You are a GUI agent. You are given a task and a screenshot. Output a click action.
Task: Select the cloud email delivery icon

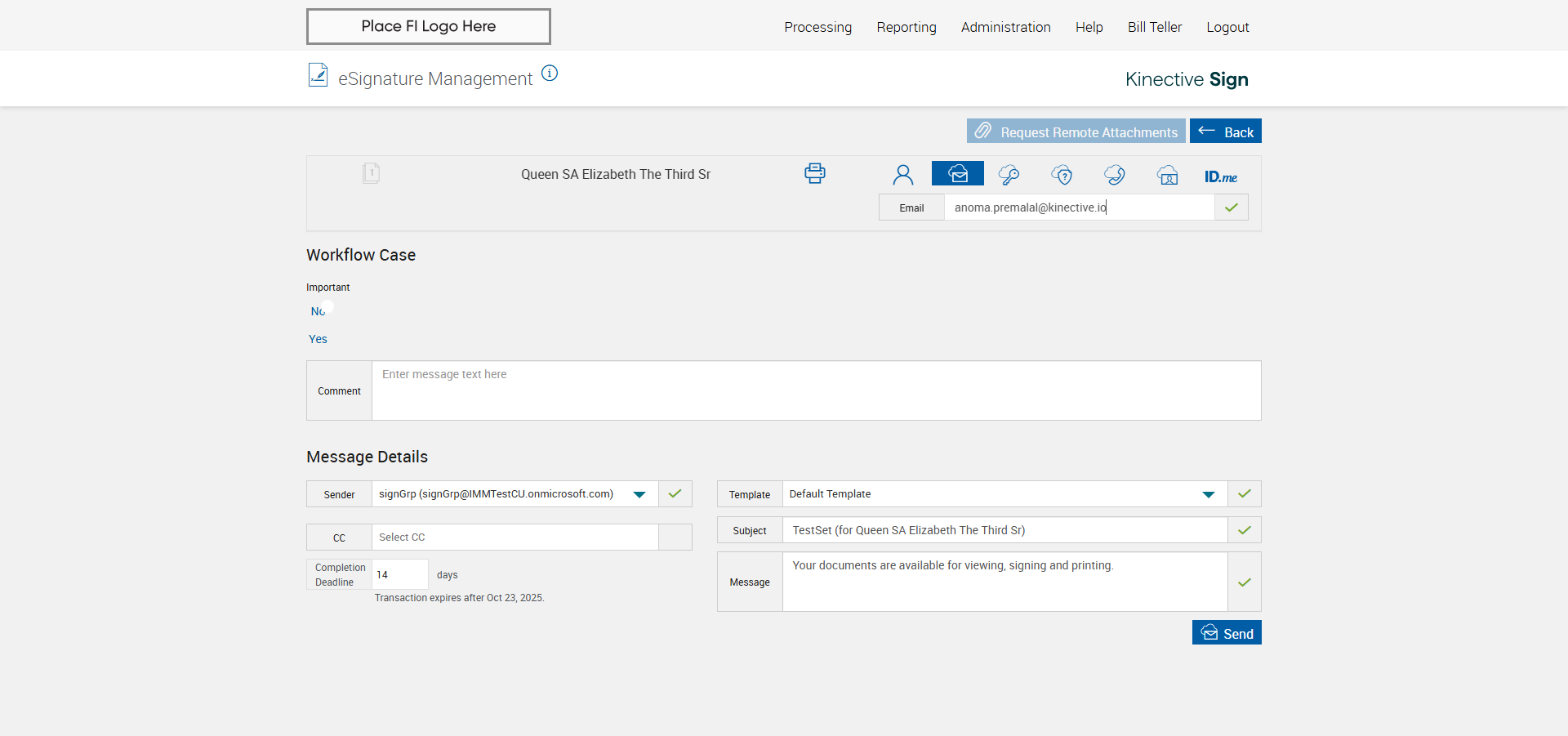pos(957,174)
